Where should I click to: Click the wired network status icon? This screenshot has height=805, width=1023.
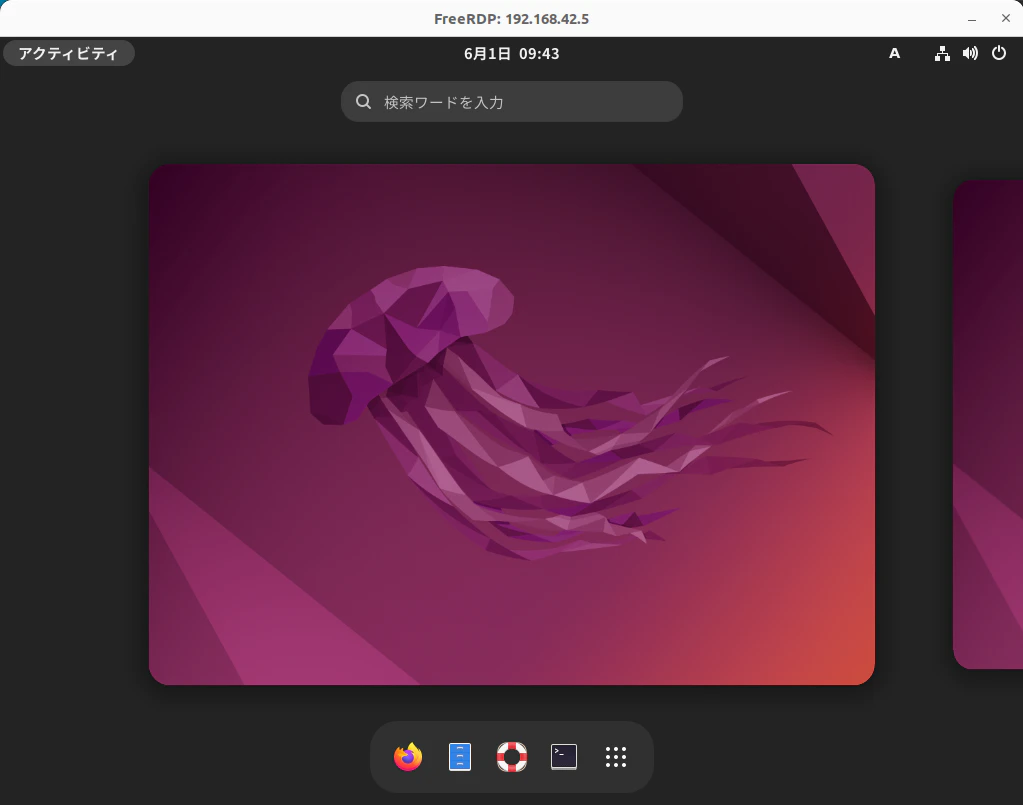click(942, 53)
